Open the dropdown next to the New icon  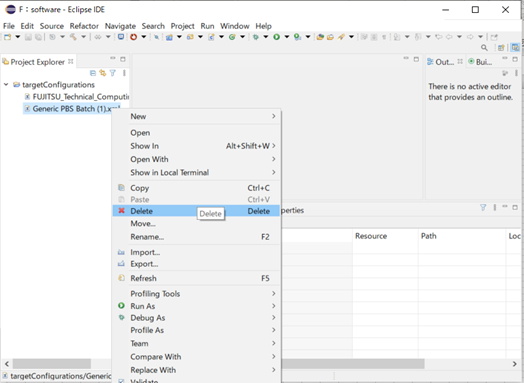point(18,37)
